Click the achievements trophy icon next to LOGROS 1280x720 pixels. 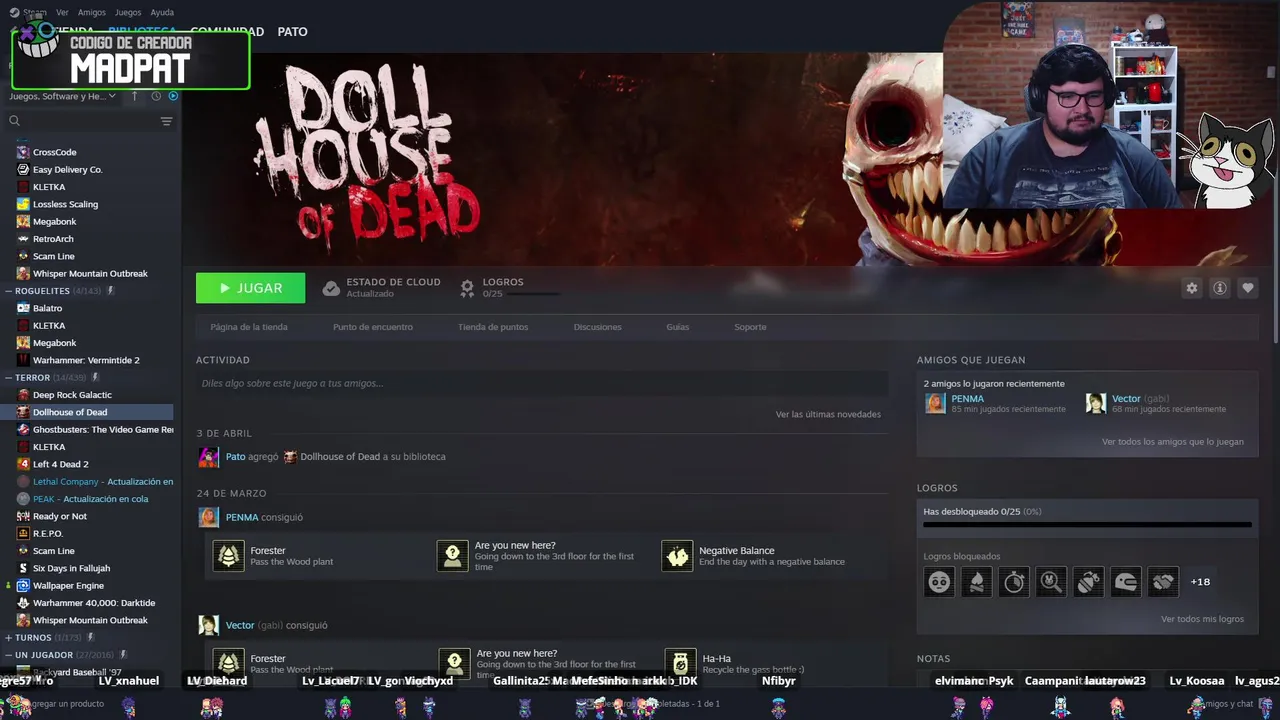[467, 288]
